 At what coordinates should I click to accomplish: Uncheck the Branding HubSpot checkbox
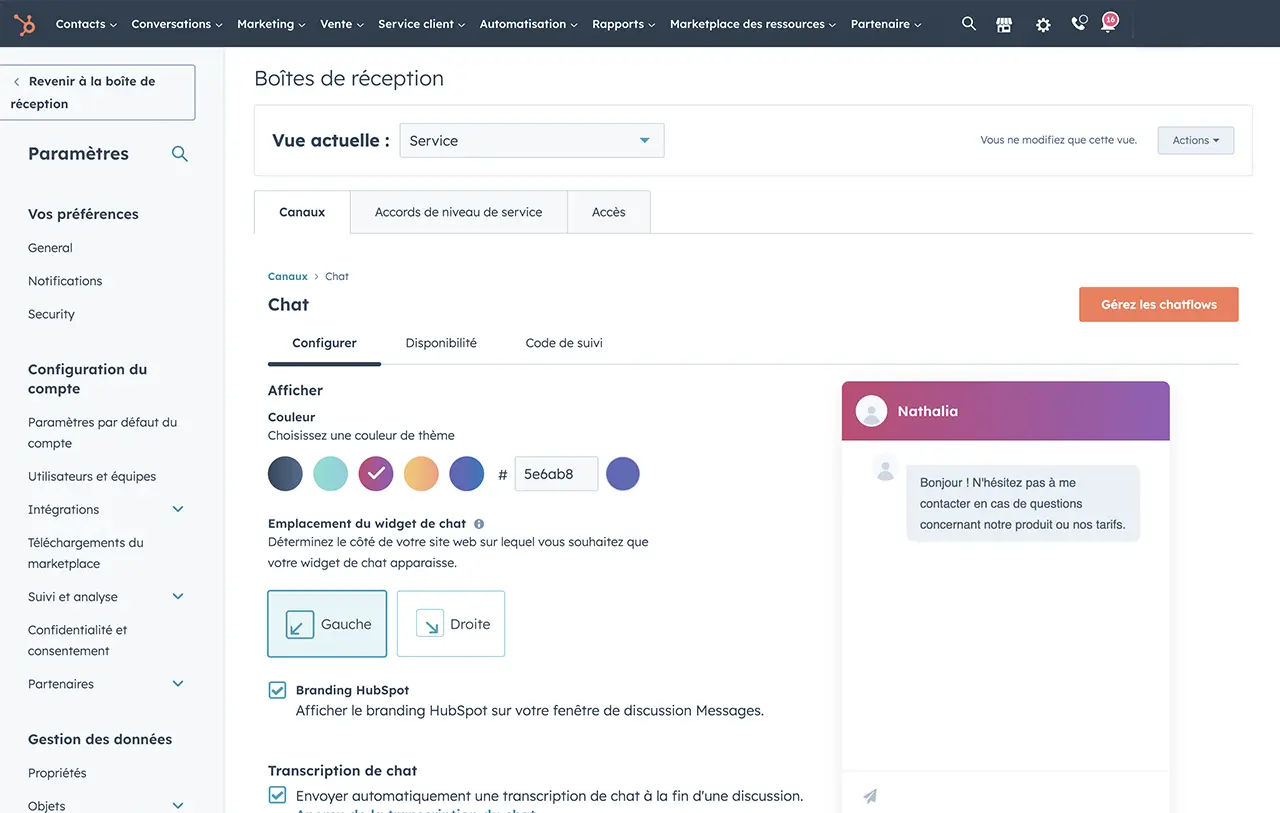[x=277, y=690]
